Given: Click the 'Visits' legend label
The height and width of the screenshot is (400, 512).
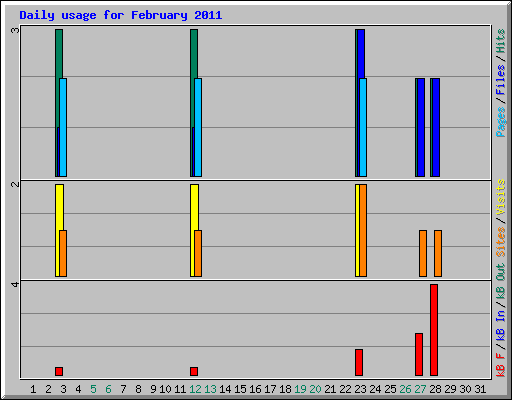Looking at the screenshot, I should 501,197.
